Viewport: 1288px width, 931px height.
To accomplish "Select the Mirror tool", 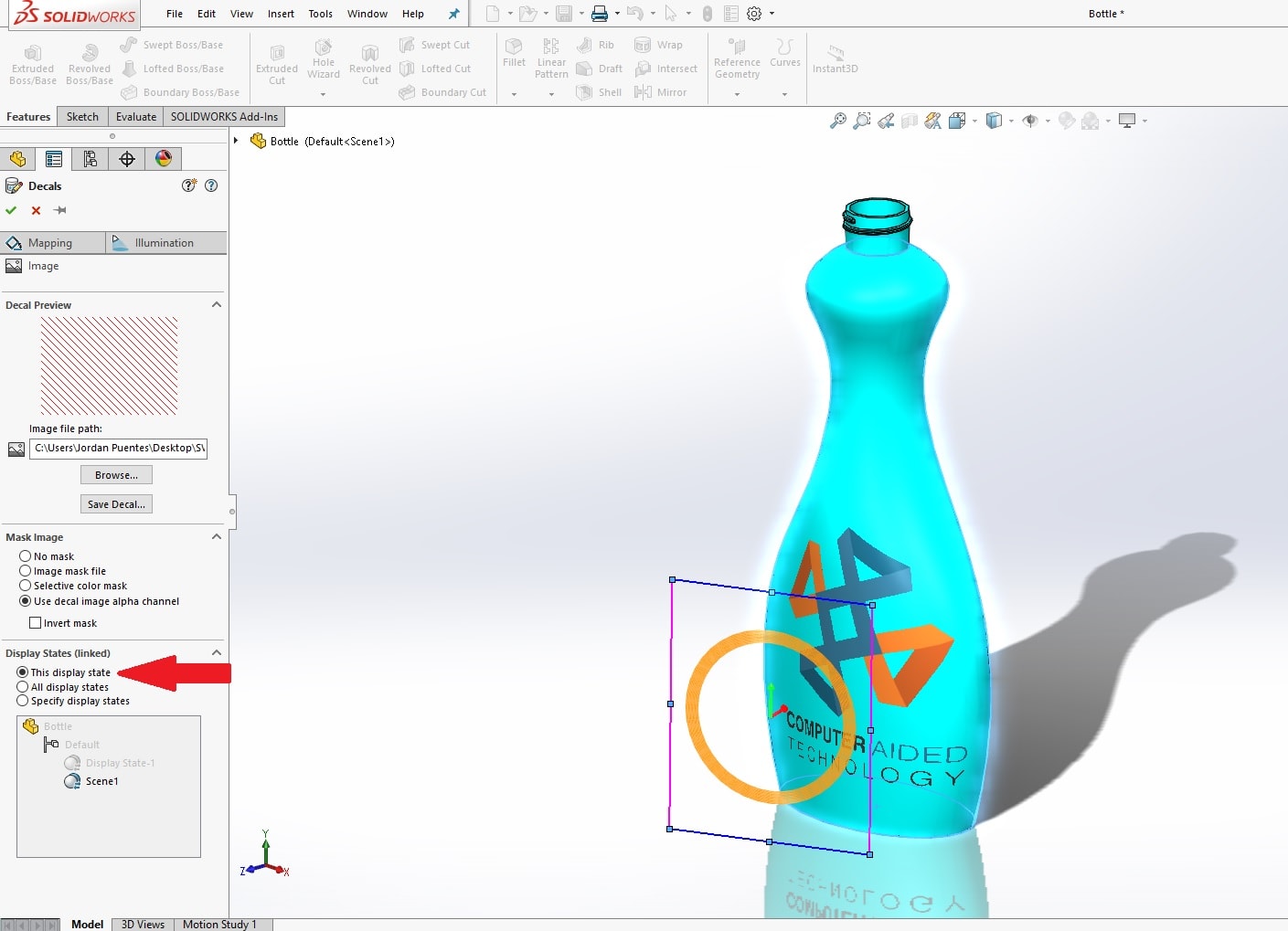I will pos(661,92).
